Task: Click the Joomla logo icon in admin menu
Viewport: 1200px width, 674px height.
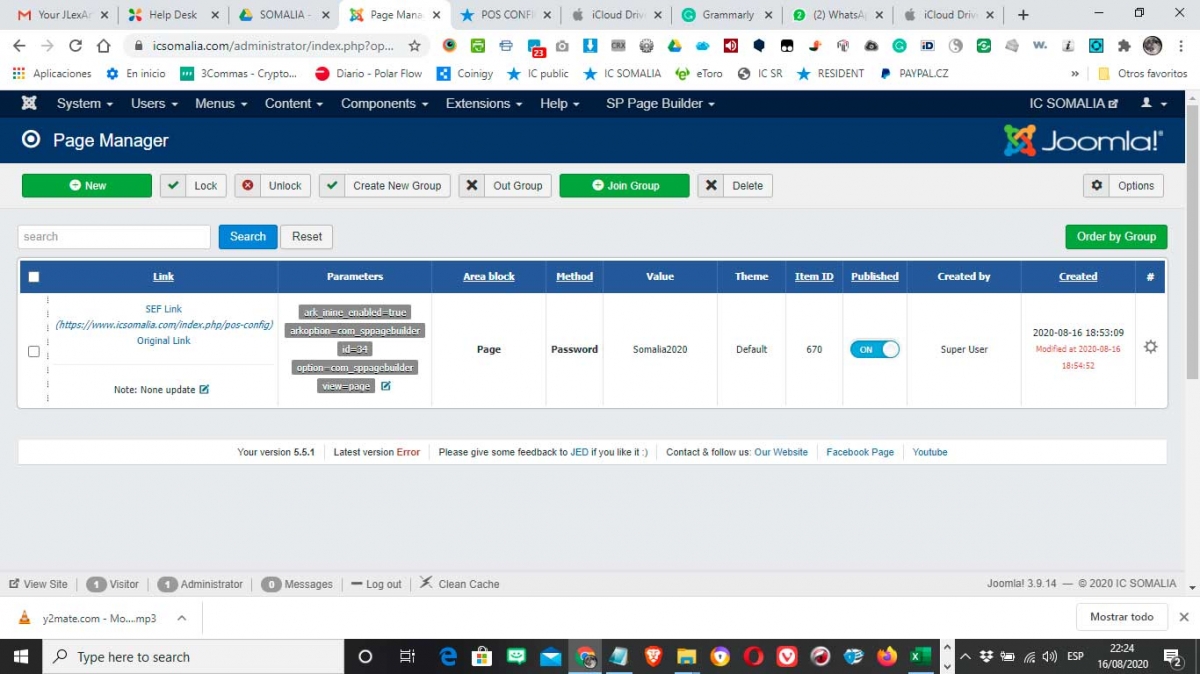Action: point(29,104)
